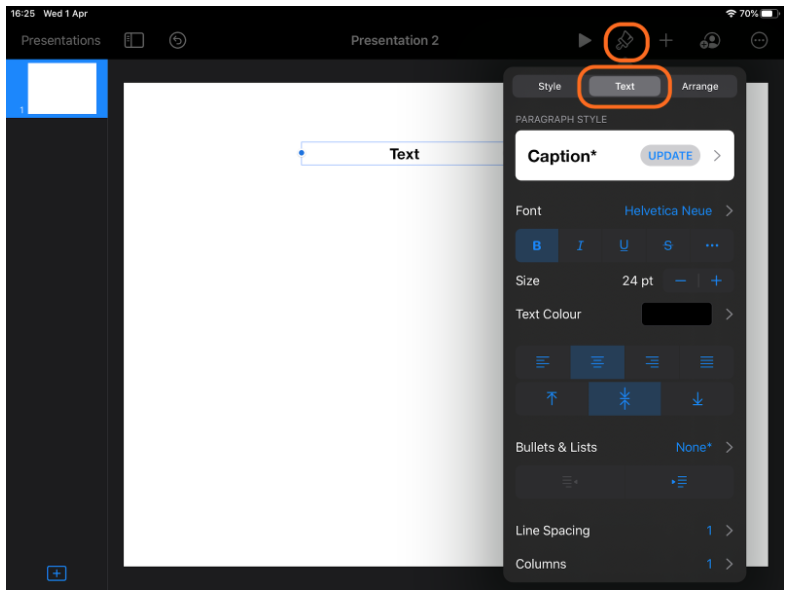Open more text options ellipsis
Screen dimensions: 796x600
point(712,246)
